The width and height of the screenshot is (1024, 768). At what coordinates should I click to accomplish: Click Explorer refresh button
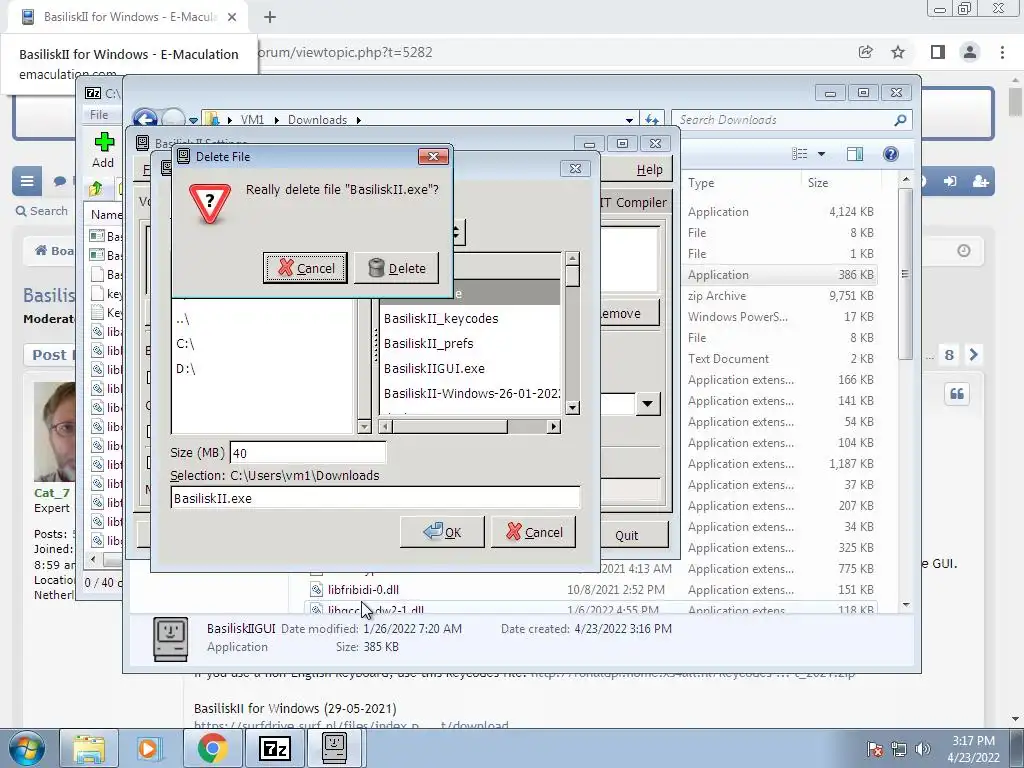coord(652,120)
